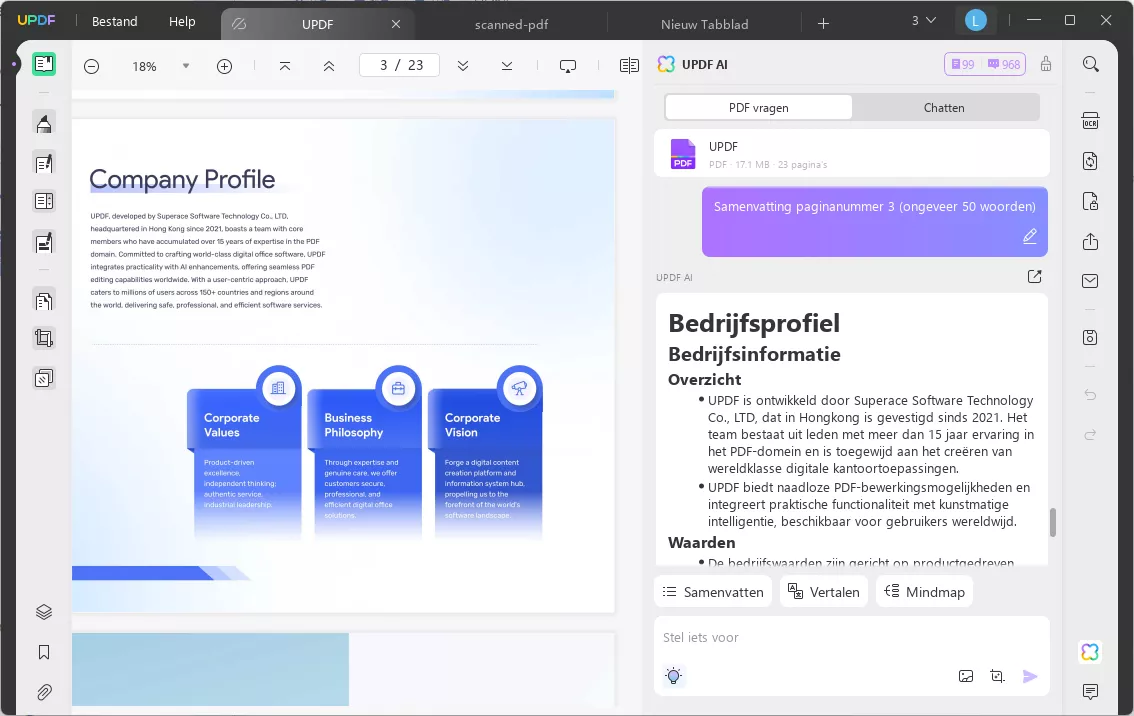Open the Layers panel icon
The height and width of the screenshot is (716, 1134).
(44, 612)
